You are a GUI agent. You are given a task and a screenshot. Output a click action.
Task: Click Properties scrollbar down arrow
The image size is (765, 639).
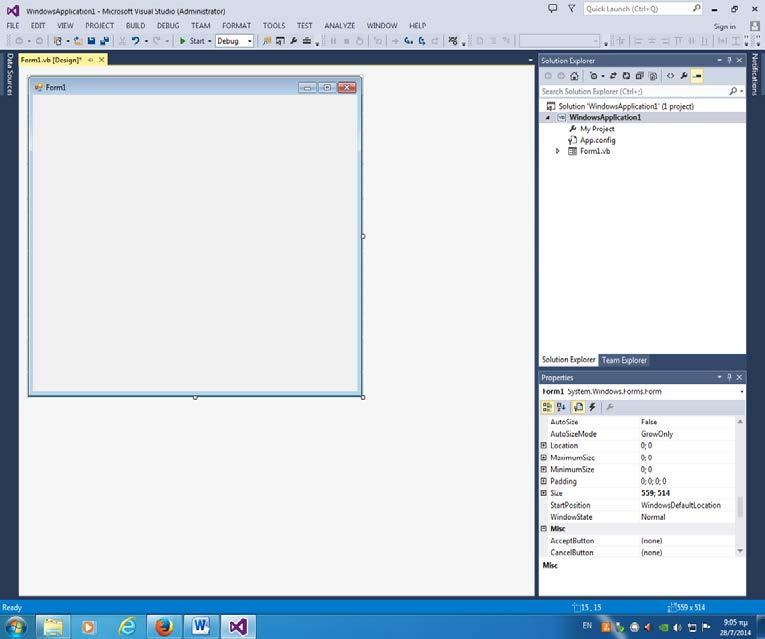tap(740, 551)
